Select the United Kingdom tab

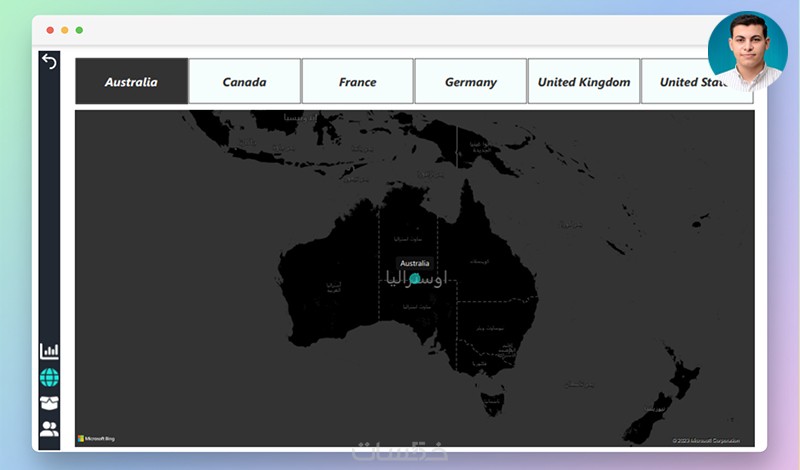point(584,81)
